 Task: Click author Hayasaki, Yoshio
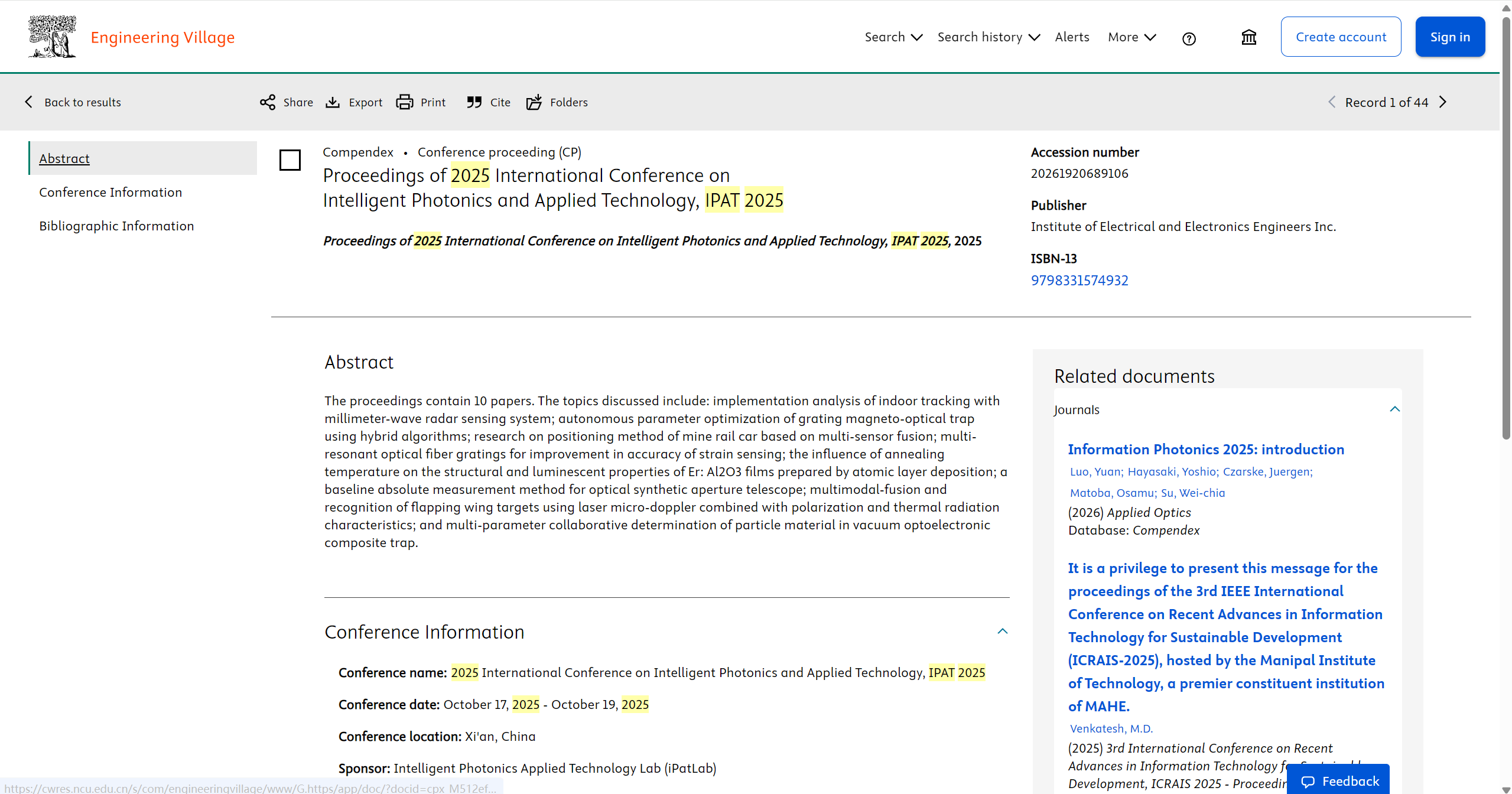(x=1173, y=471)
